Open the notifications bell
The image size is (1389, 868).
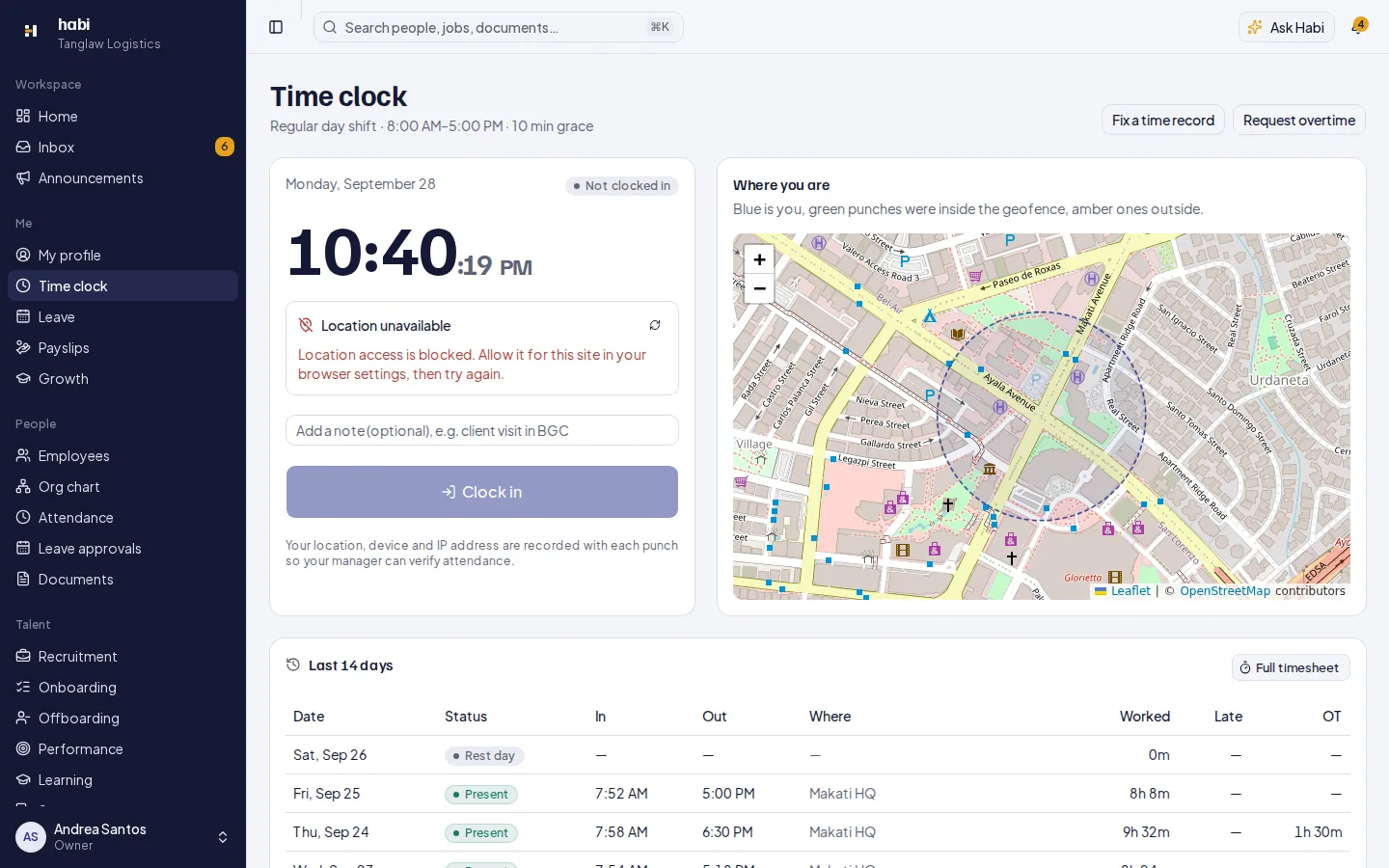tap(1358, 27)
